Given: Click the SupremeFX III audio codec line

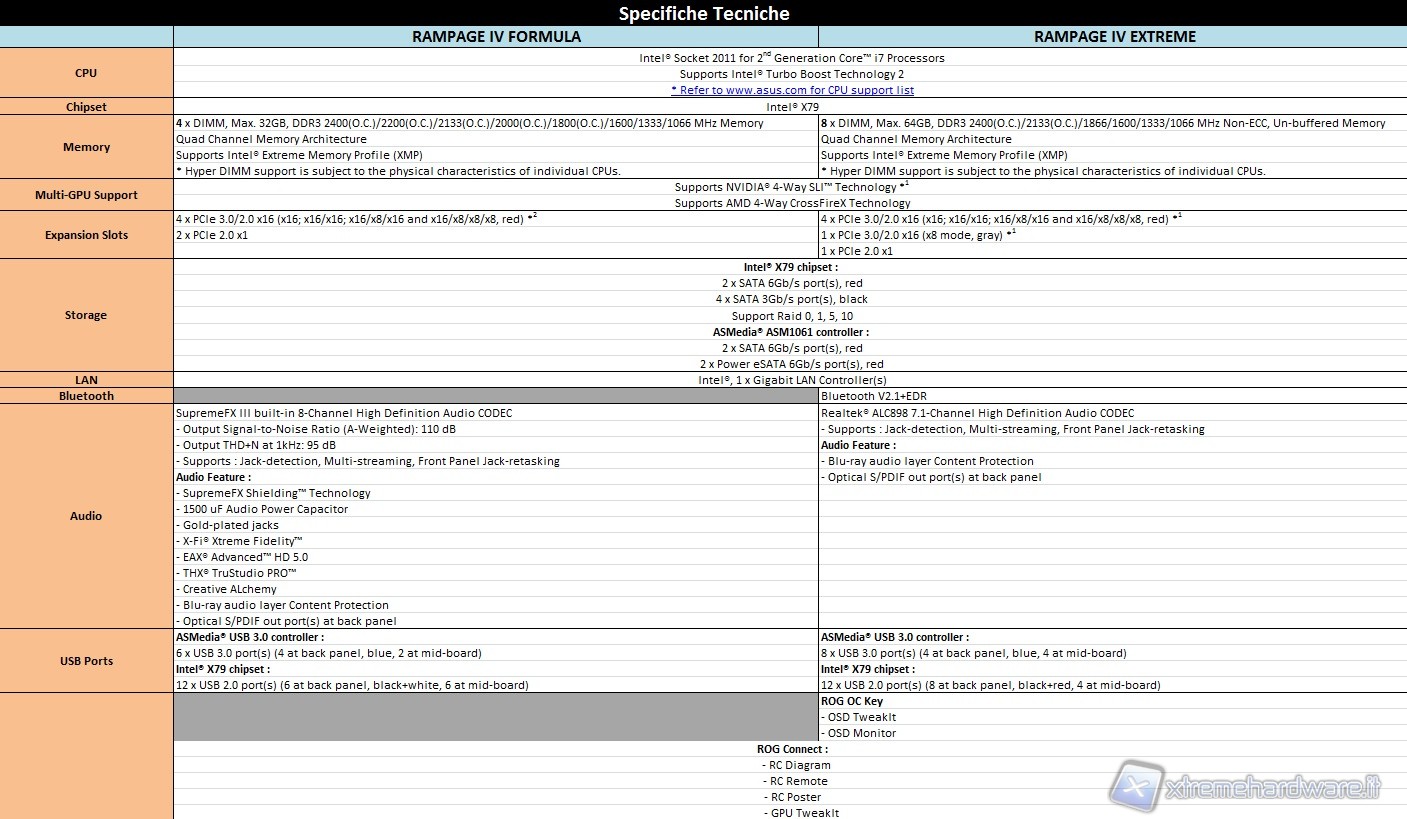Looking at the screenshot, I should tap(344, 413).
